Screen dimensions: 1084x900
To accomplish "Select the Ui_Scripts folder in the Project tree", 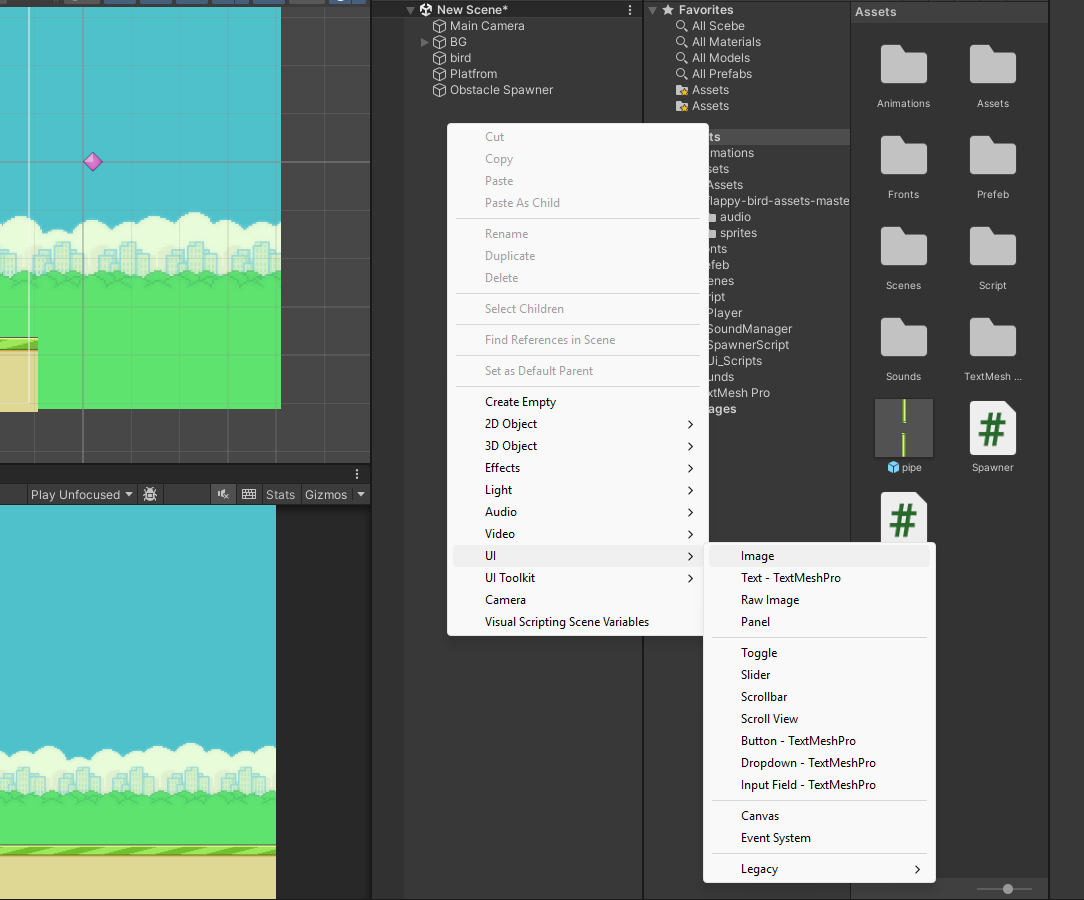I will 734,361.
